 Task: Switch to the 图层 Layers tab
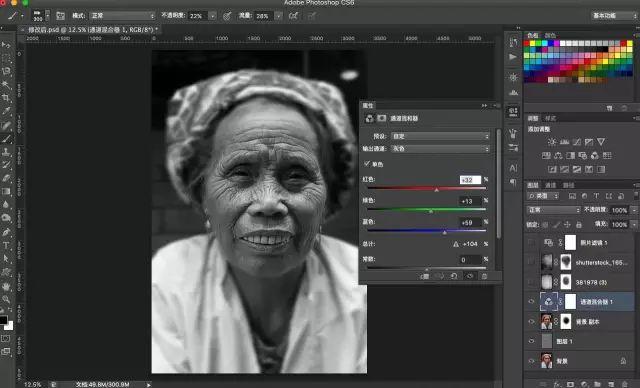pos(533,185)
